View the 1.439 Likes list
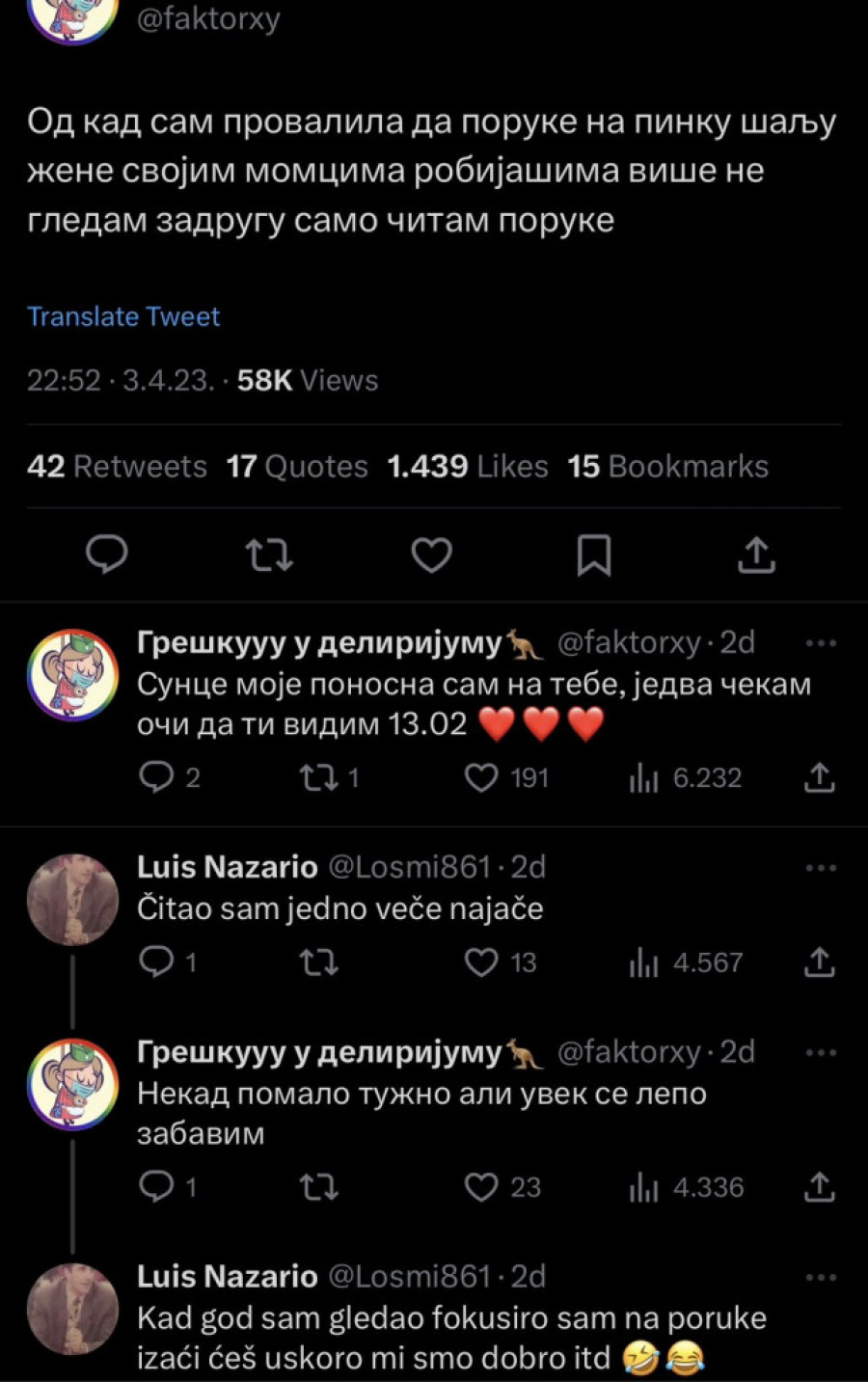This screenshot has width=868, height=1382. (467, 467)
